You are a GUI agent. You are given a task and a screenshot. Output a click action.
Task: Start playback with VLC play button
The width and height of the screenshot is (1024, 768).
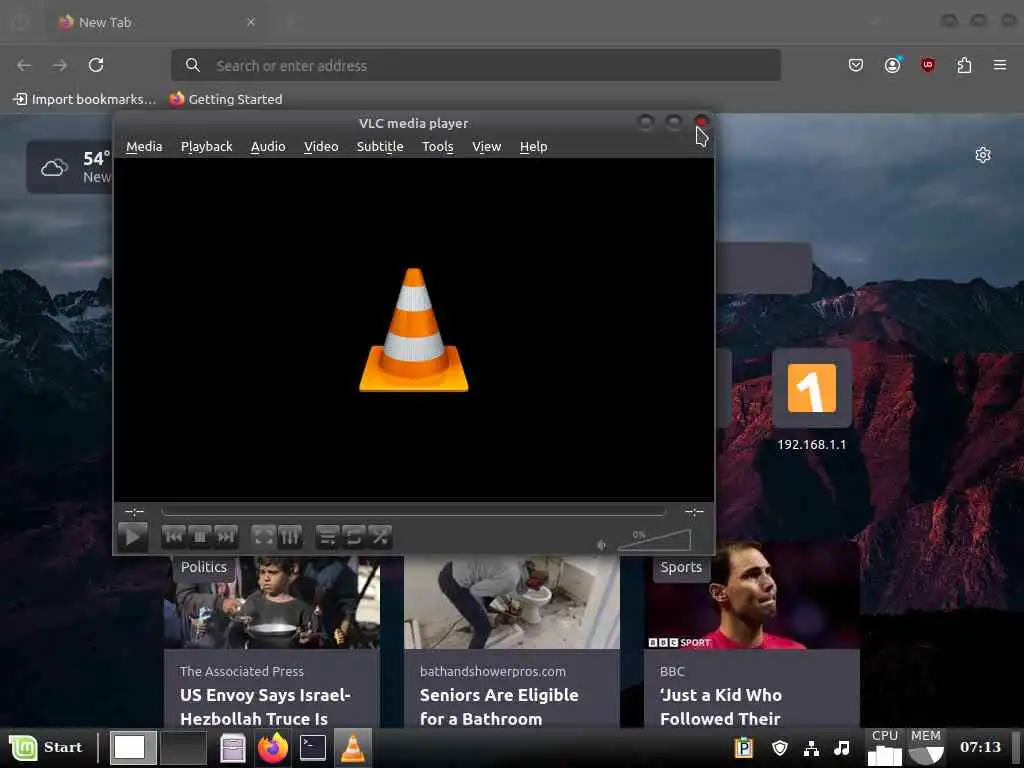[x=133, y=537]
